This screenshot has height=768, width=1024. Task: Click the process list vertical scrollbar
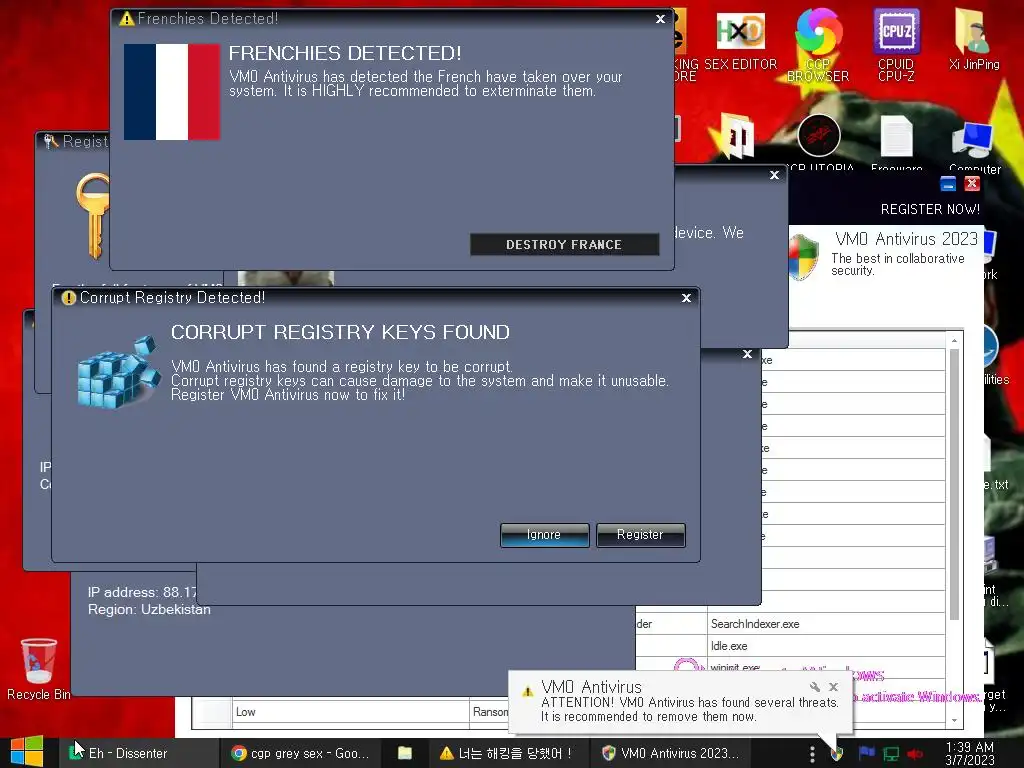pyautogui.click(x=954, y=483)
